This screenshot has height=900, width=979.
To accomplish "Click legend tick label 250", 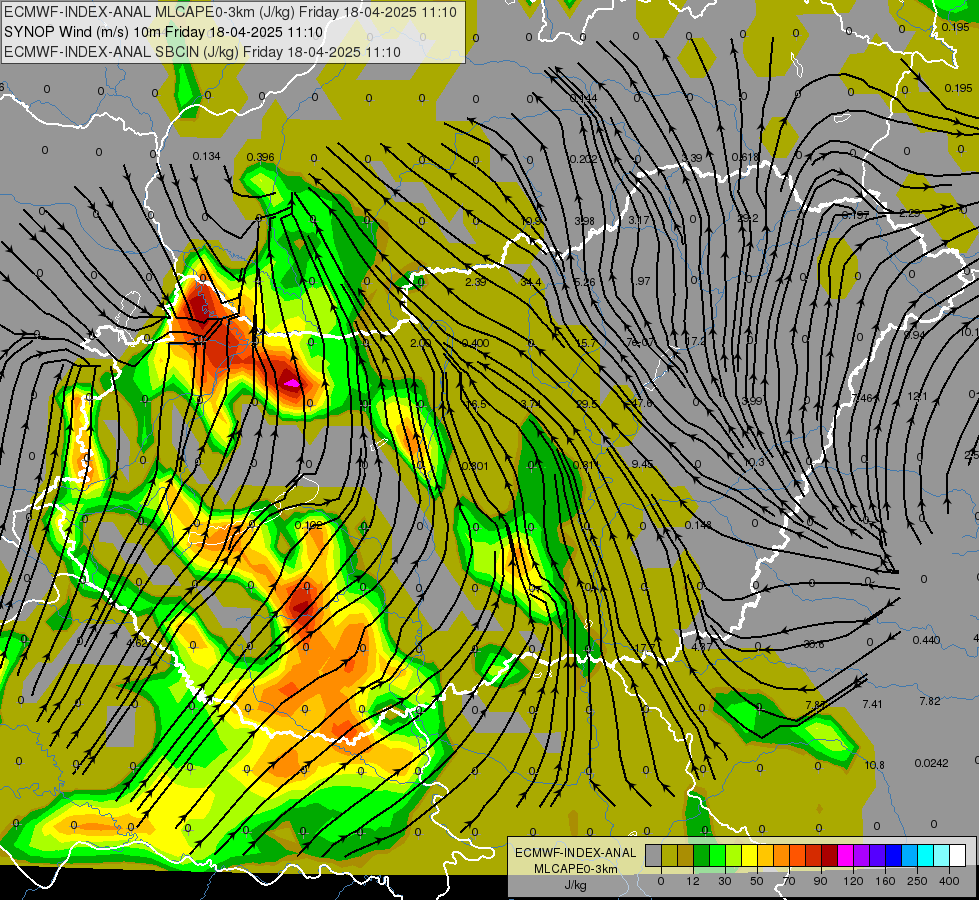I will coord(917,881).
